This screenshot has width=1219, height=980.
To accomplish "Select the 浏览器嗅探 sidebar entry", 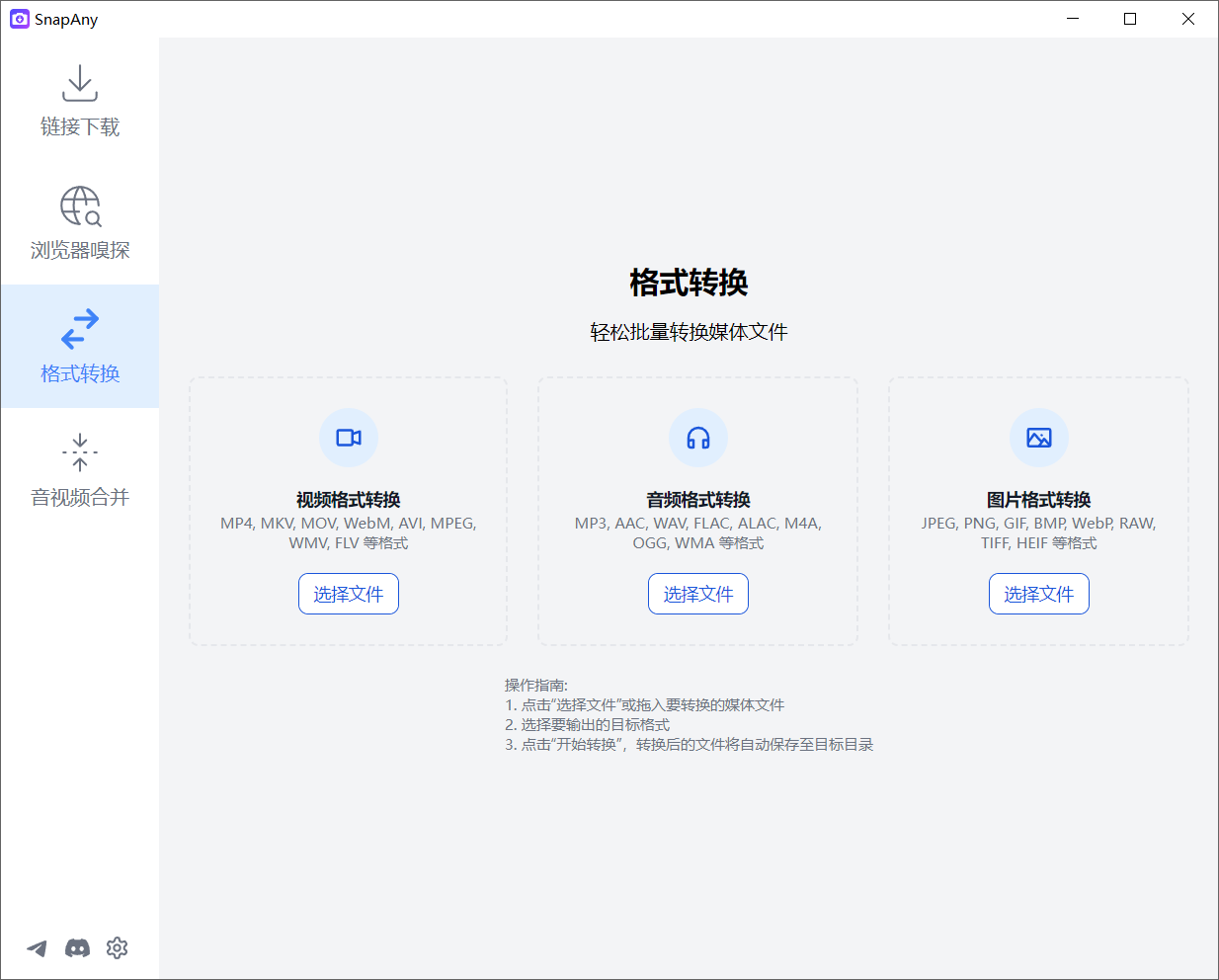I will [79, 225].
